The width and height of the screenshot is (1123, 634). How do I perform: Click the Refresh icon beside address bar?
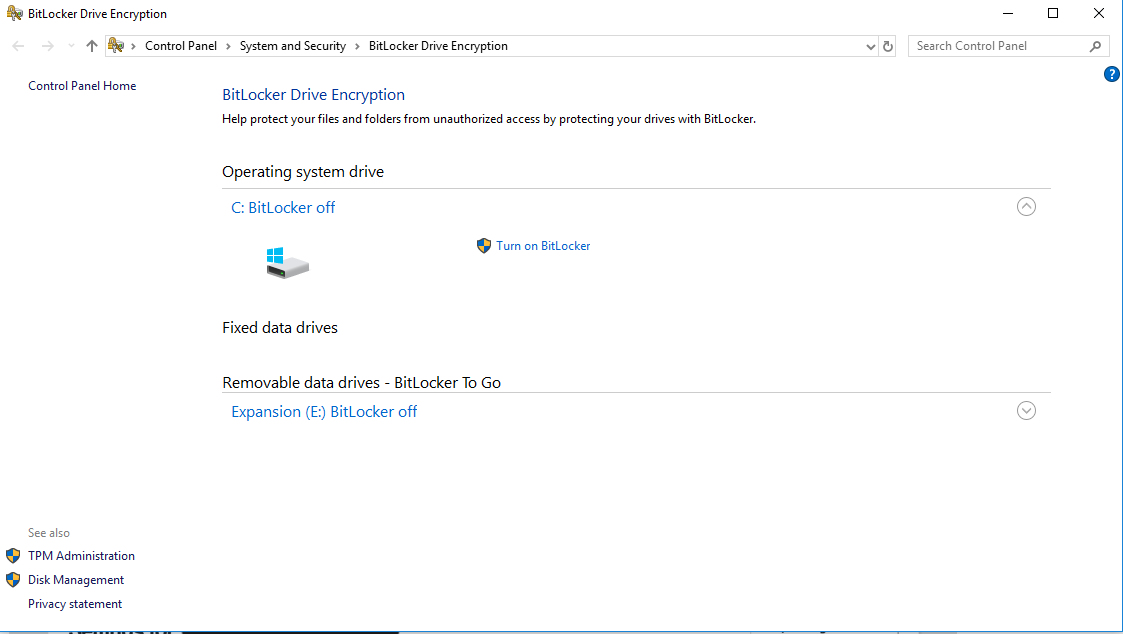pos(888,46)
